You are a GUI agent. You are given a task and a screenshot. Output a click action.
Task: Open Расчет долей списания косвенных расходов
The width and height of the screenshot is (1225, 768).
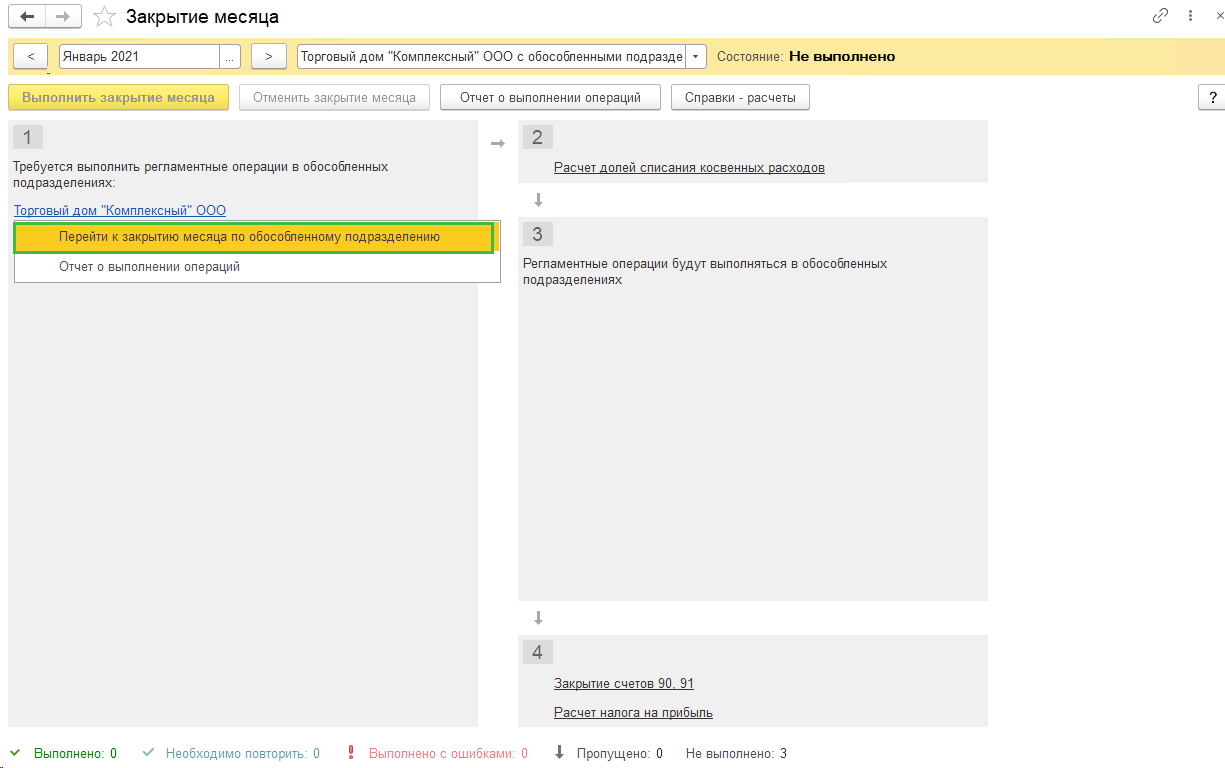click(x=689, y=168)
